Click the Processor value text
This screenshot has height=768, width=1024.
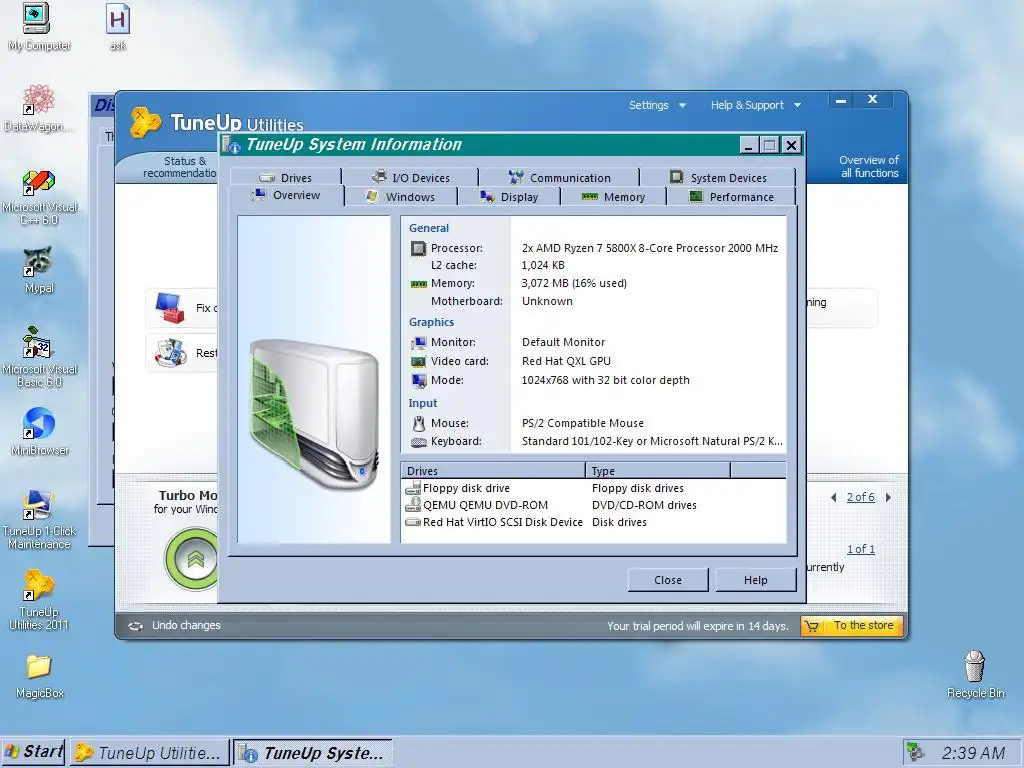pos(650,248)
